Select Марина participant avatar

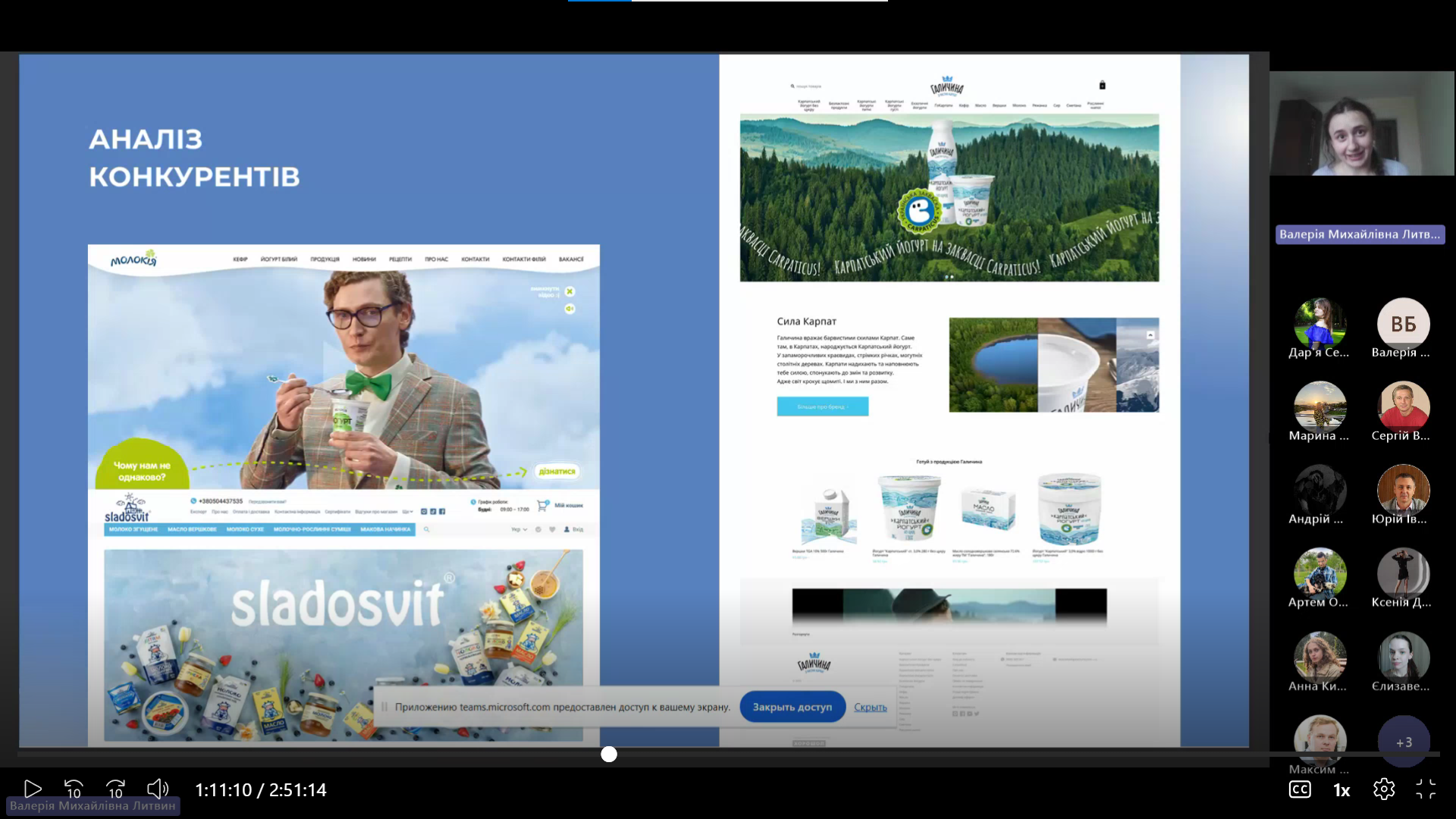point(1319,407)
